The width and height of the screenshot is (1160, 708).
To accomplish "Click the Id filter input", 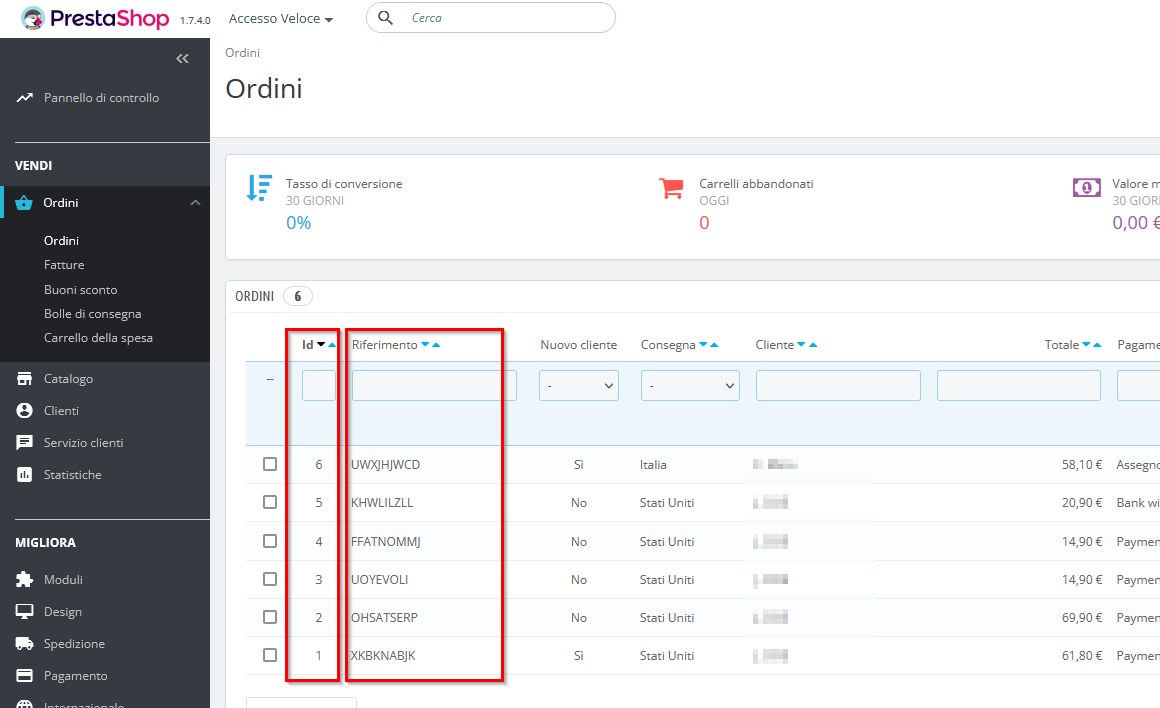I will (319, 385).
